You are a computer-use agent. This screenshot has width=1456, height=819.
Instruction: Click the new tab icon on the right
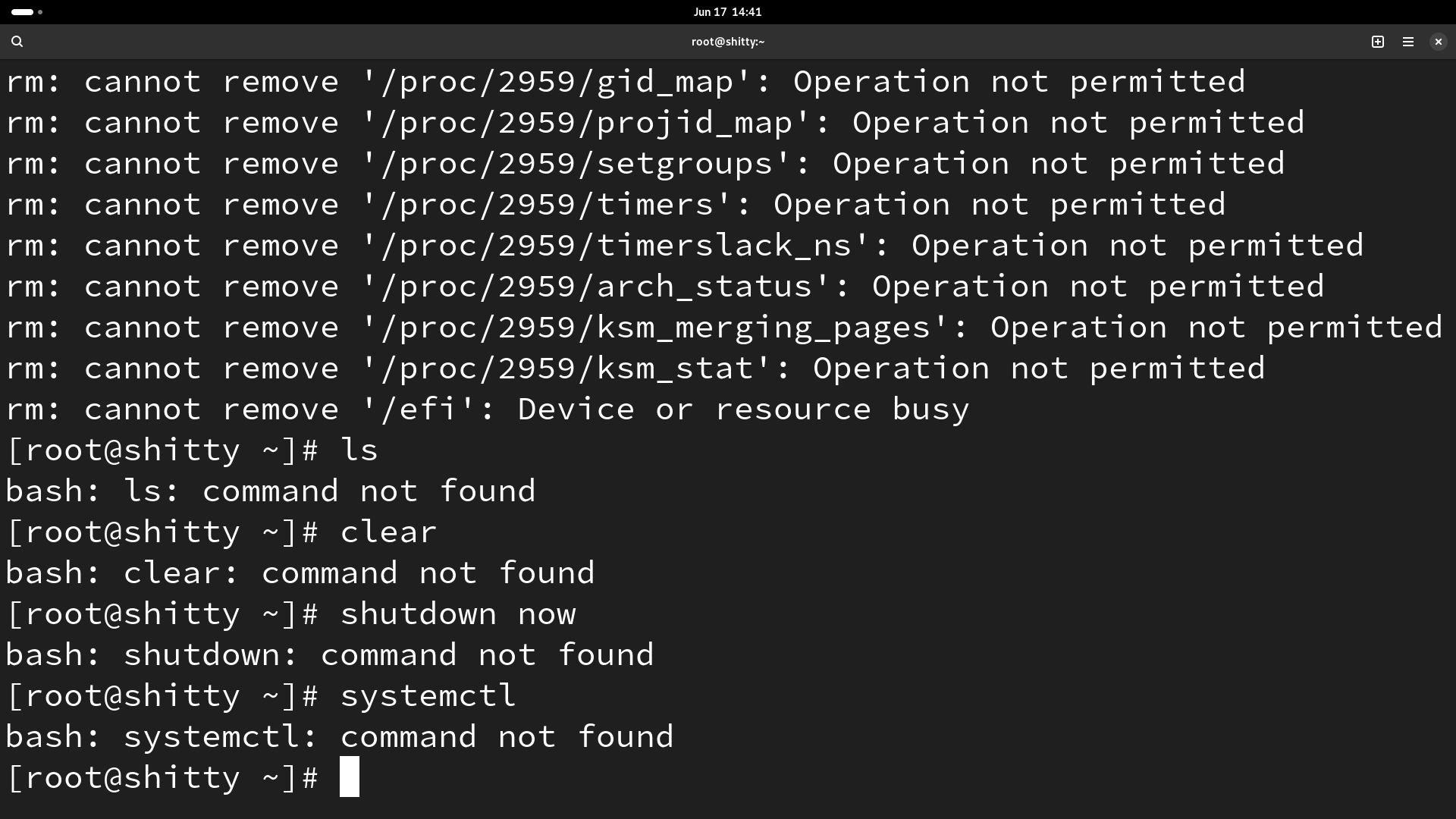pyautogui.click(x=1378, y=41)
